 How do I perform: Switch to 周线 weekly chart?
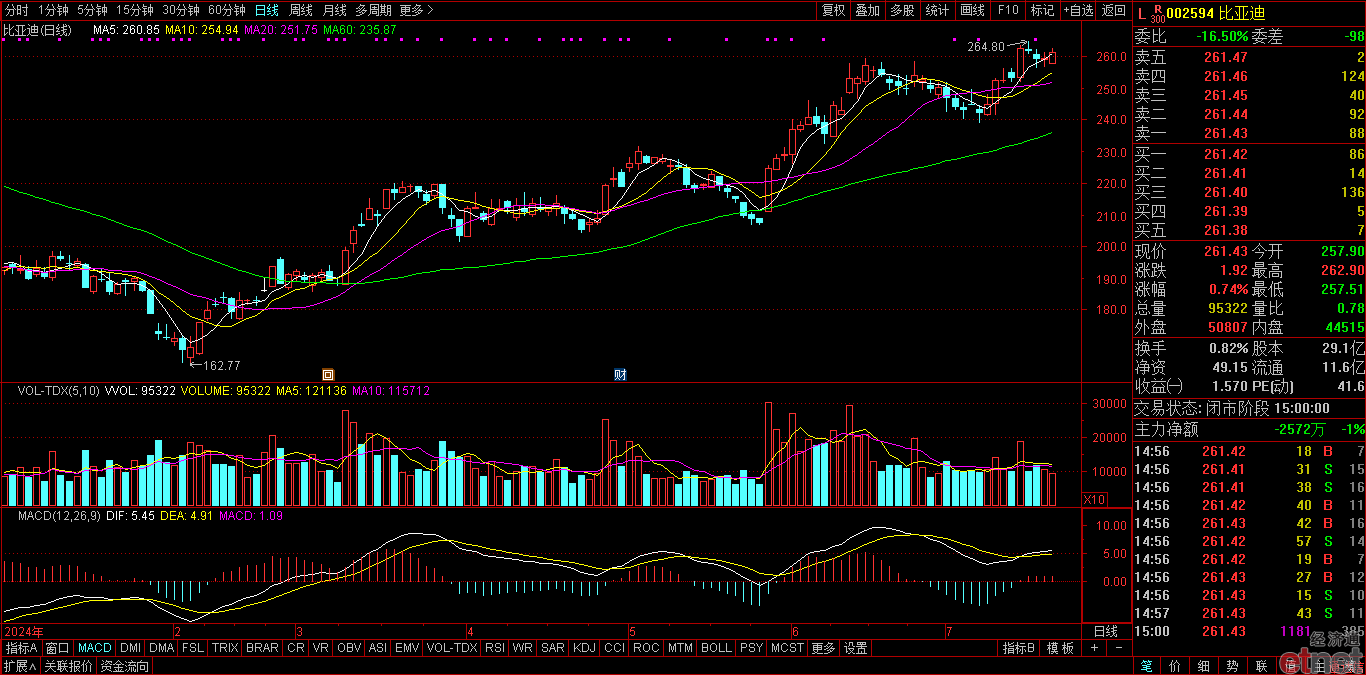pos(301,10)
